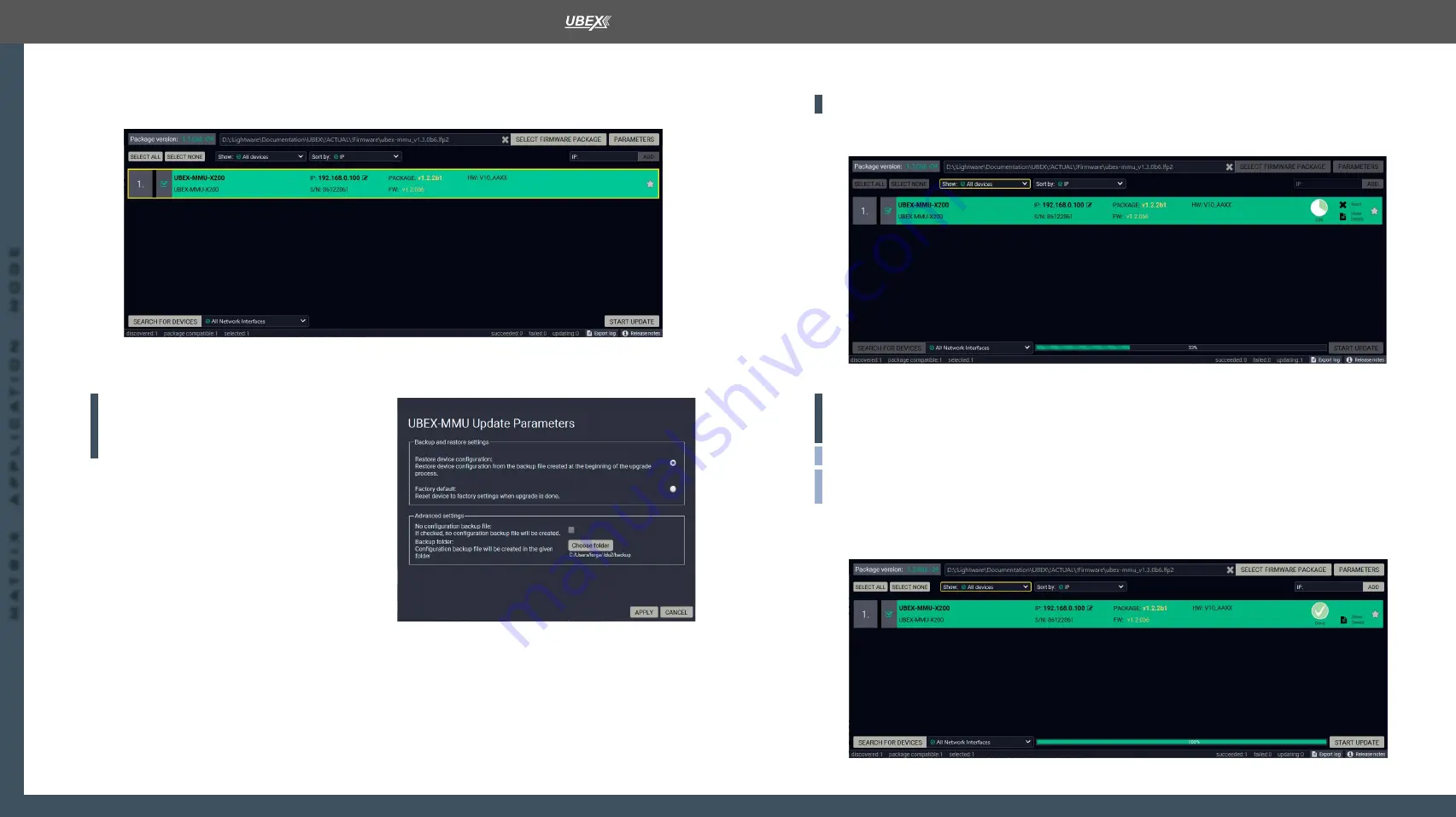Screen dimensions: 1456x817
Task: Click Choose folder in Update Parameters dialog
Action: click(x=590, y=546)
